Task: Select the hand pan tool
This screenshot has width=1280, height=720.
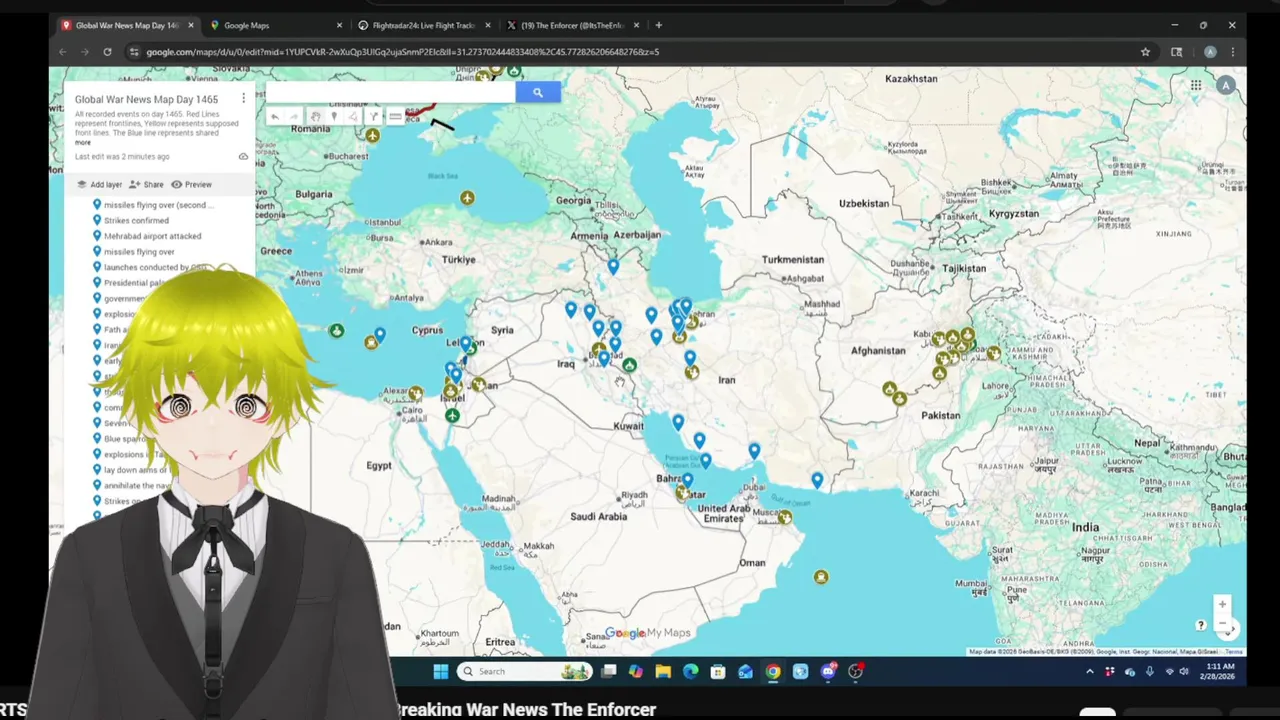Action: pyautogui.click(x=315, y=117)
